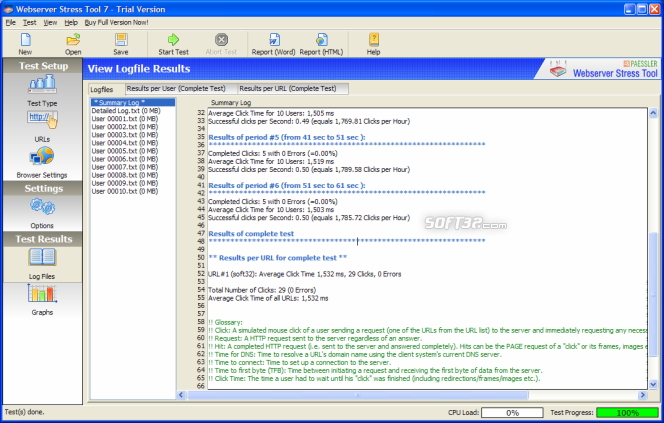
Task: Open the Graphs chart icon
Action: [x=42, y=300]
